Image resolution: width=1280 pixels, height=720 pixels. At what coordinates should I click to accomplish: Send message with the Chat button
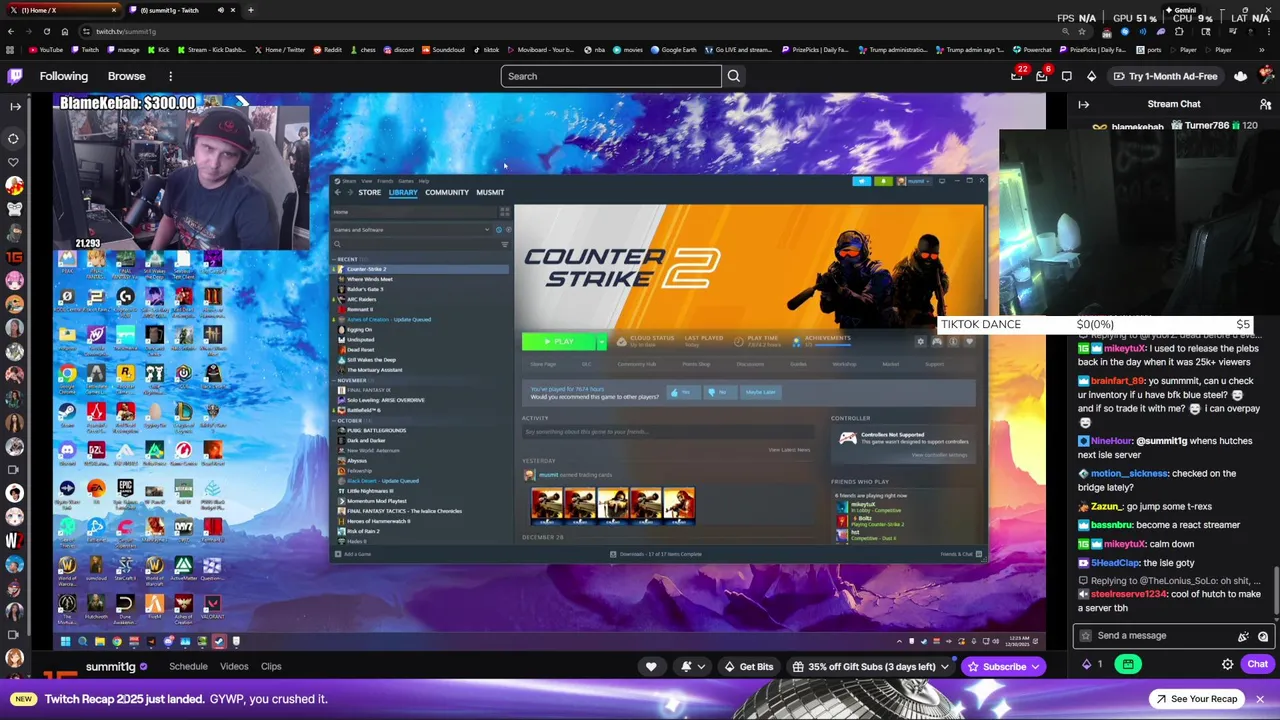click(1257, 665)
